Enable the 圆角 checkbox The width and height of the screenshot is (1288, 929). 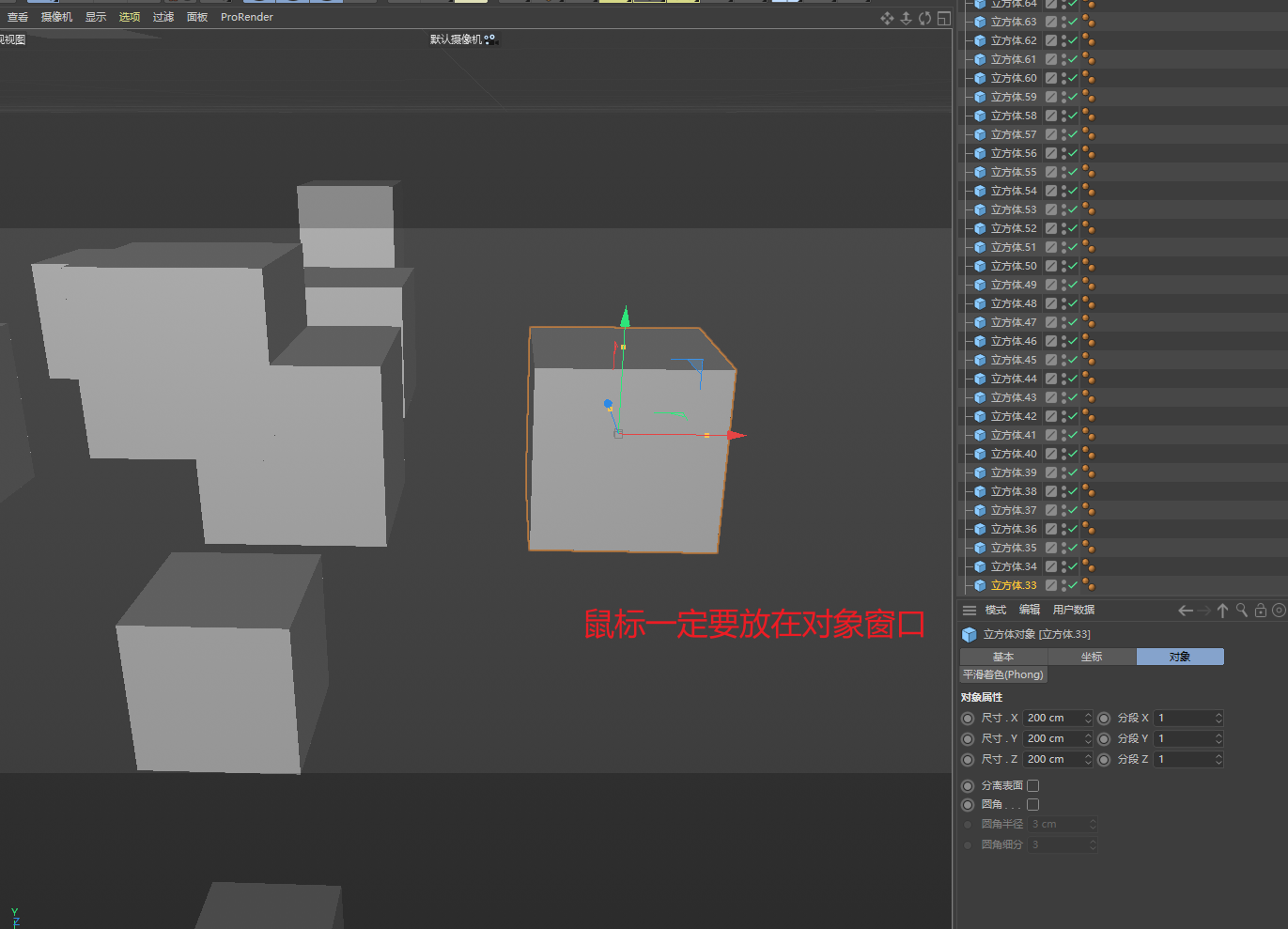coord(1032,804)
